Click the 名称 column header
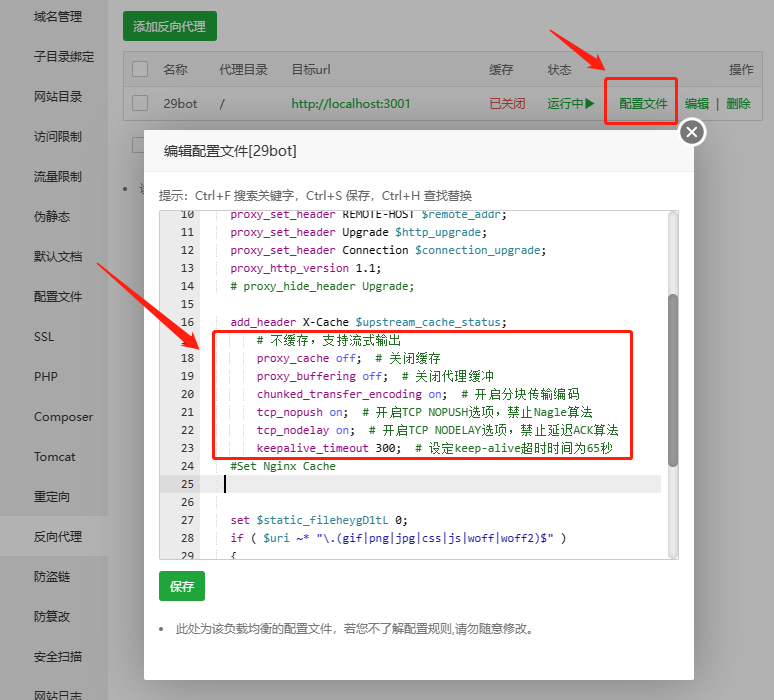This screenshot has width=774, height=700. tap(175, 70)
